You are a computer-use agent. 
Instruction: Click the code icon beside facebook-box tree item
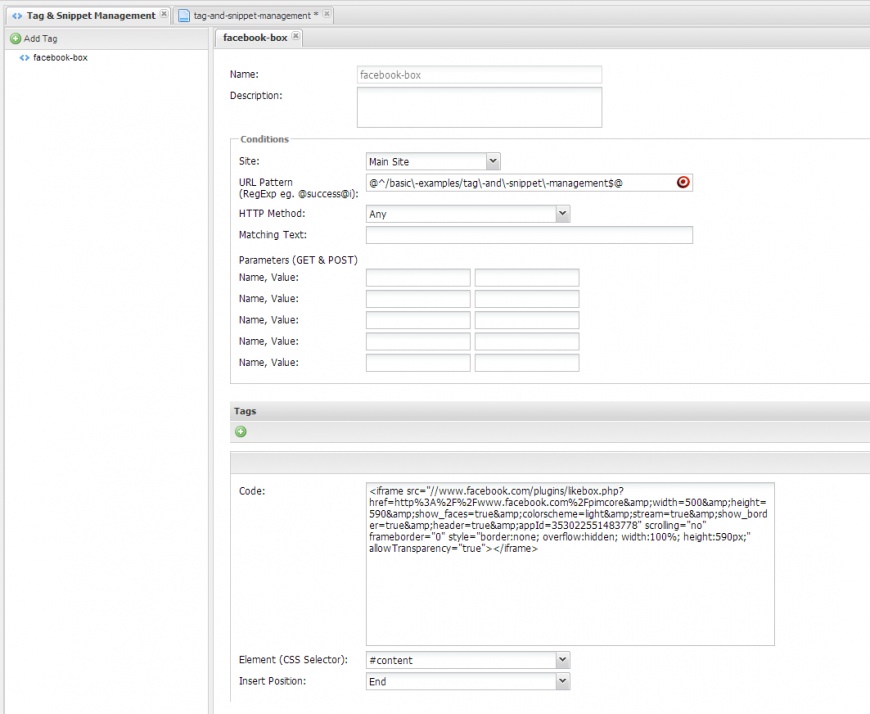(x=24, y=58)
